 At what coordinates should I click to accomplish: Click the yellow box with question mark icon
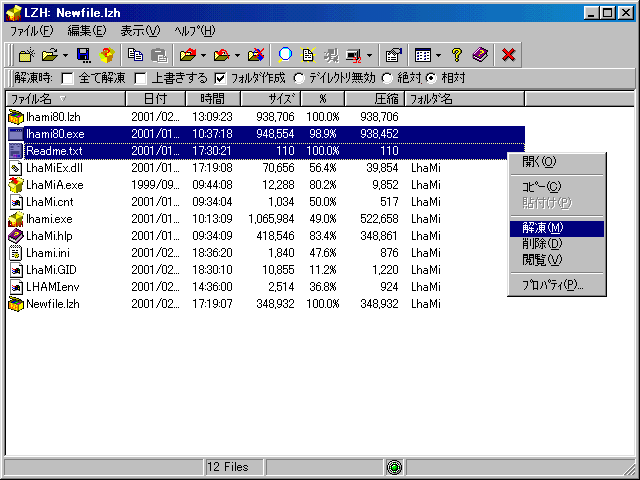click(x=107, y=55)
